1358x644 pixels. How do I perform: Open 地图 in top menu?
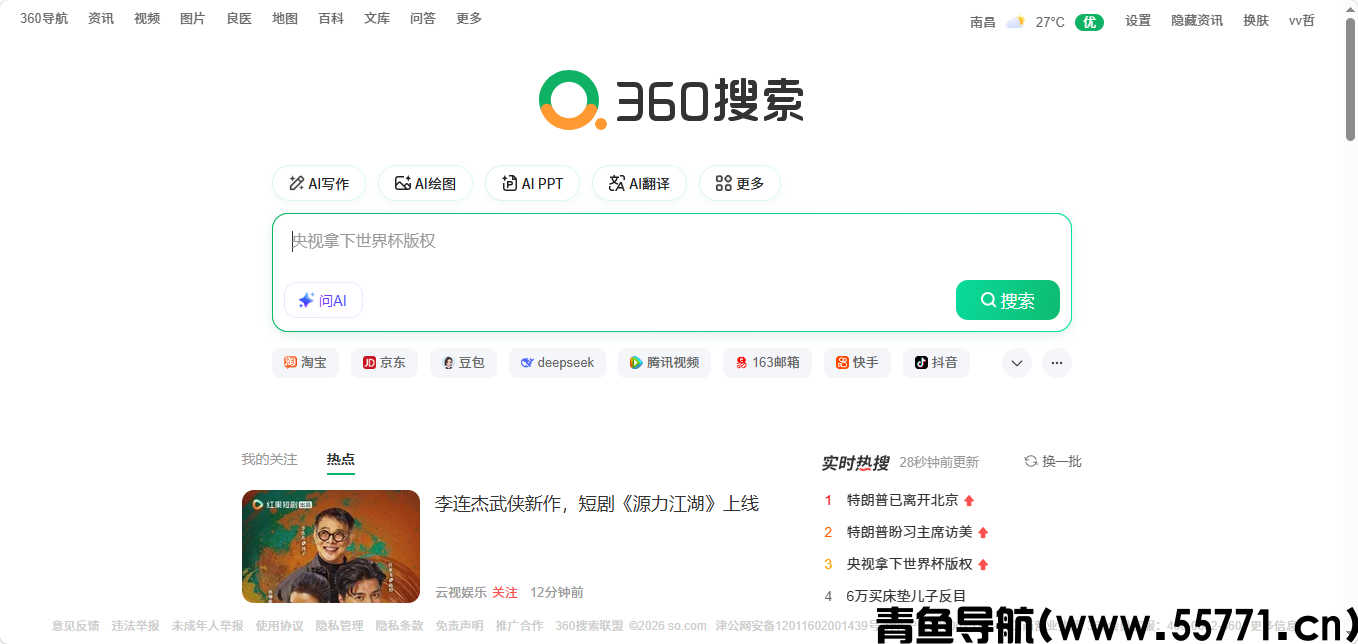coord(285,19)
